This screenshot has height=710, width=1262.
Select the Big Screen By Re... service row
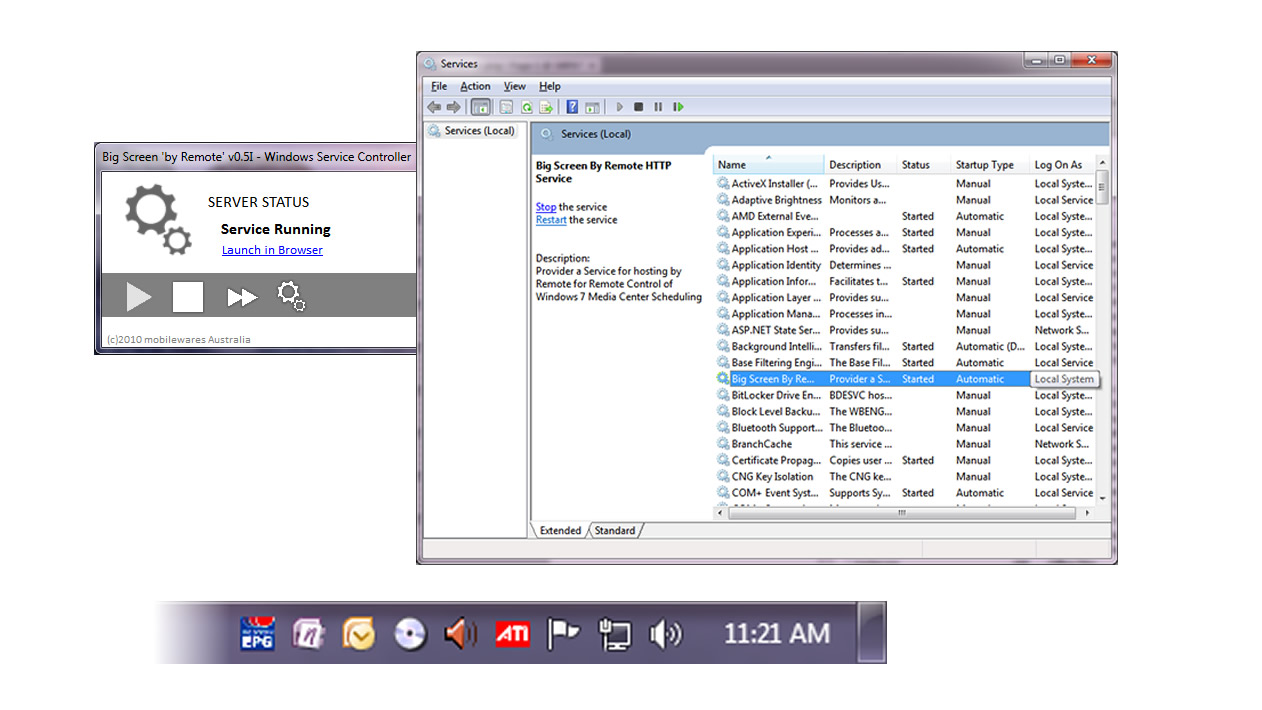point(905,379)
